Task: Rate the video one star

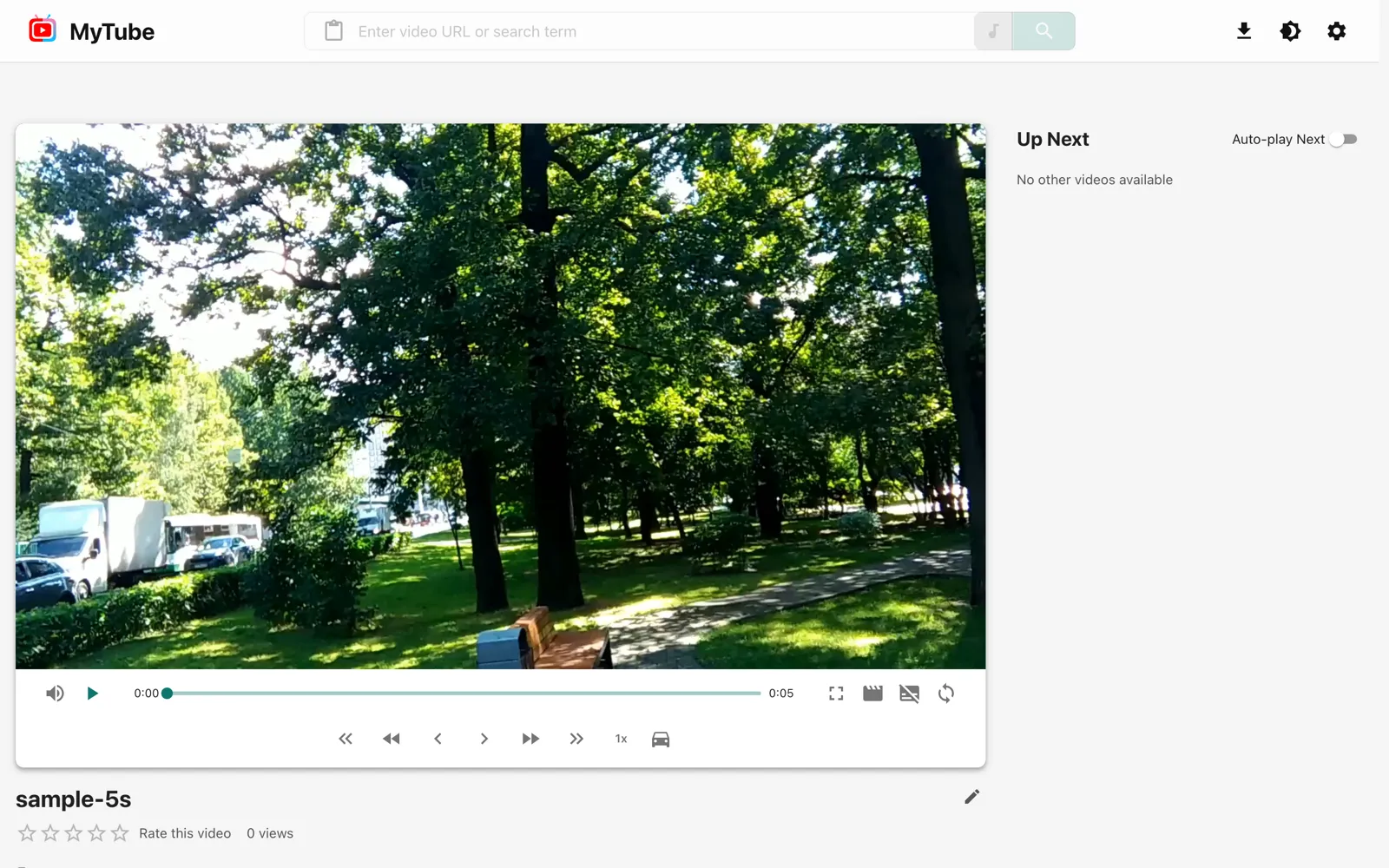Action: pyautogui.click(x=27, y=833)
